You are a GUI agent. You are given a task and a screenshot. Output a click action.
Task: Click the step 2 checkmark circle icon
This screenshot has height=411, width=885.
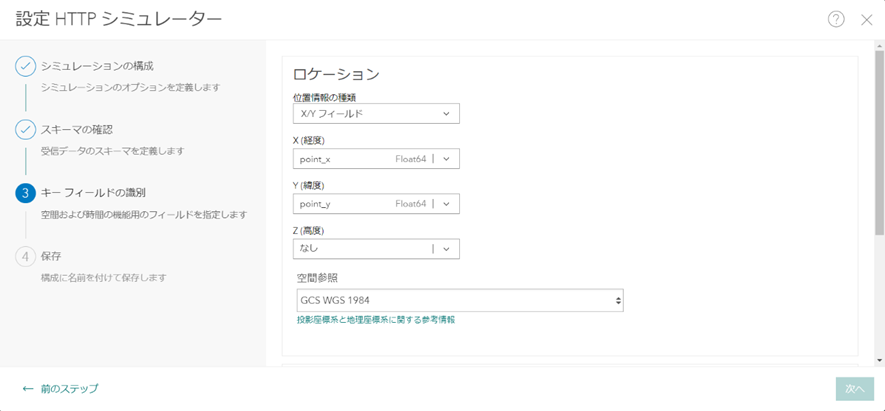(25, 130)
